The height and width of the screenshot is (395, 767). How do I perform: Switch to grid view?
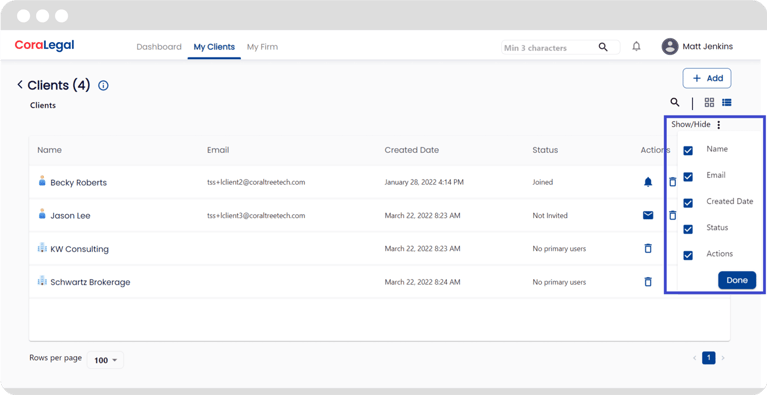(x=709, y=103)
